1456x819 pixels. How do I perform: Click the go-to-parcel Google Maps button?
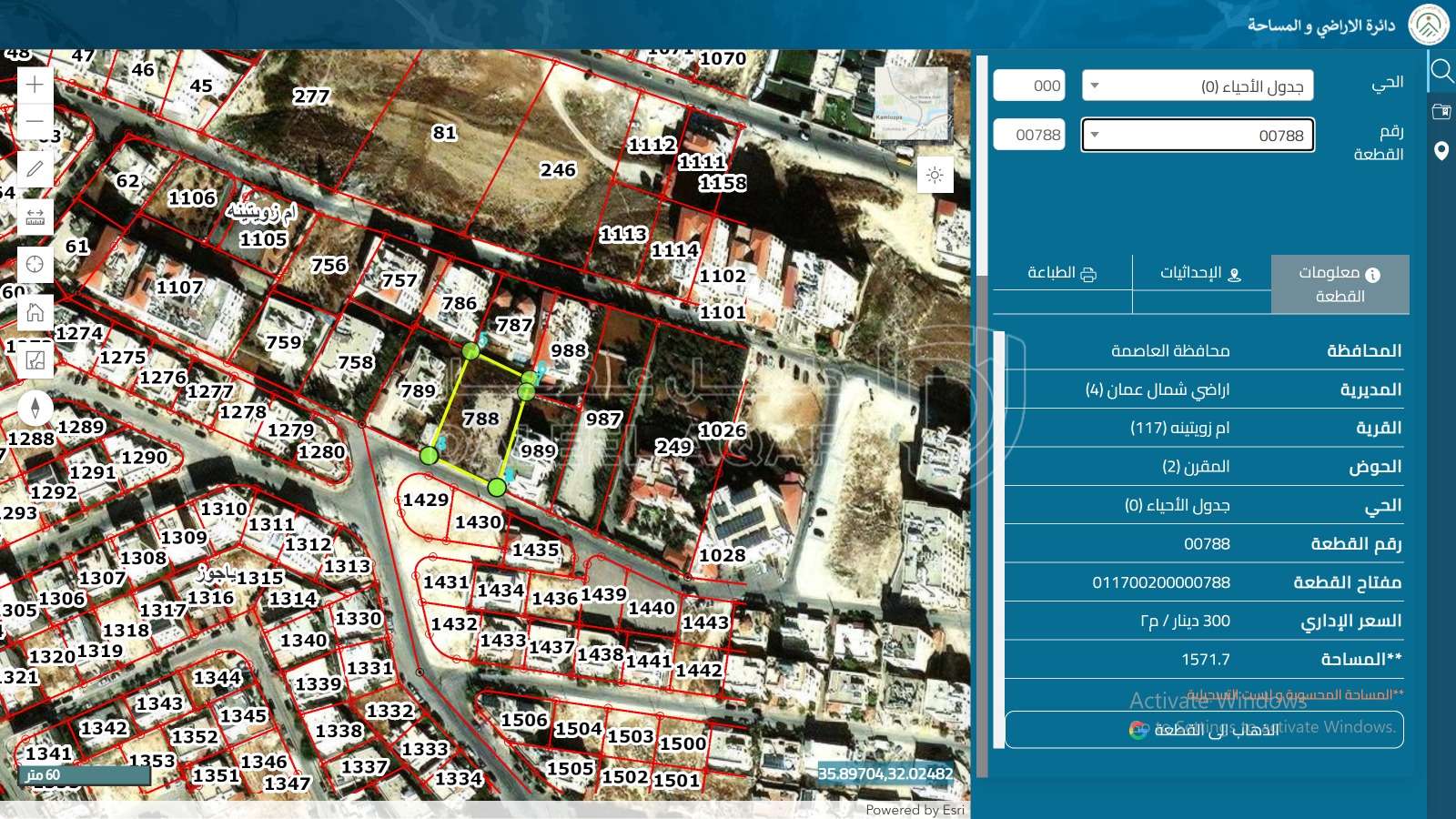[x=1204, y=729]
